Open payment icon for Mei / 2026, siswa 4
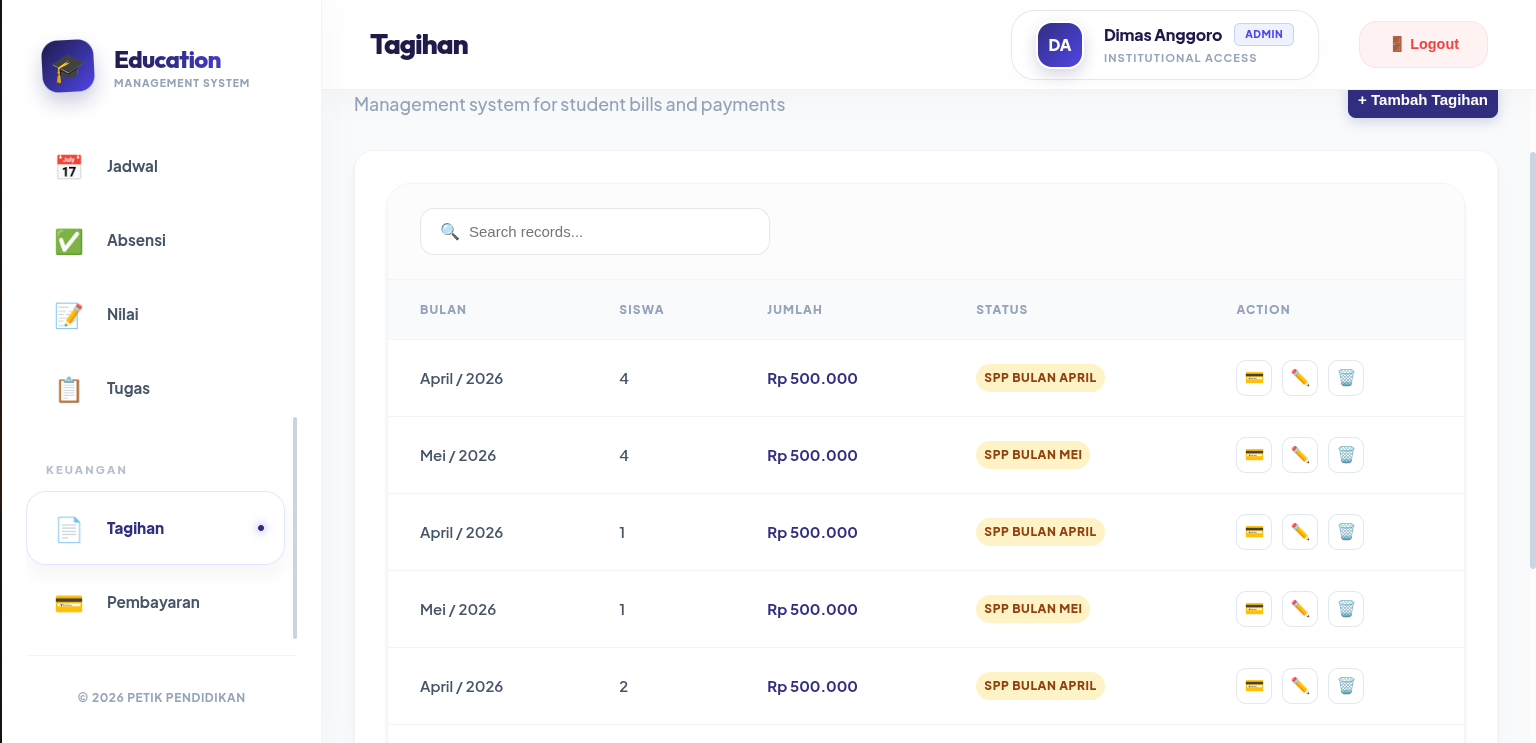This screenshot has height=743, width=1536. (1254, 455)
